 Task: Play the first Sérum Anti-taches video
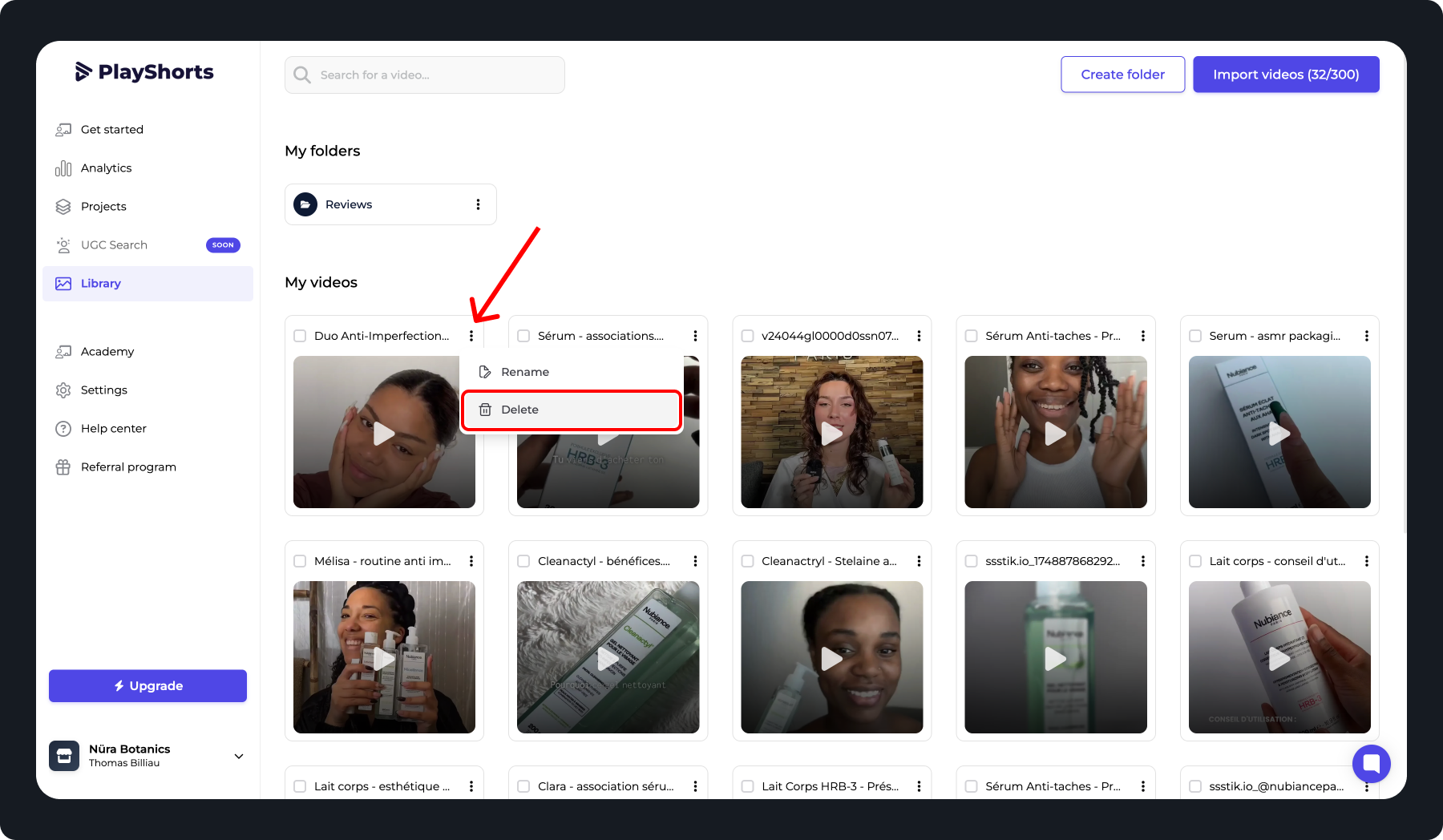pos(1055,432)
